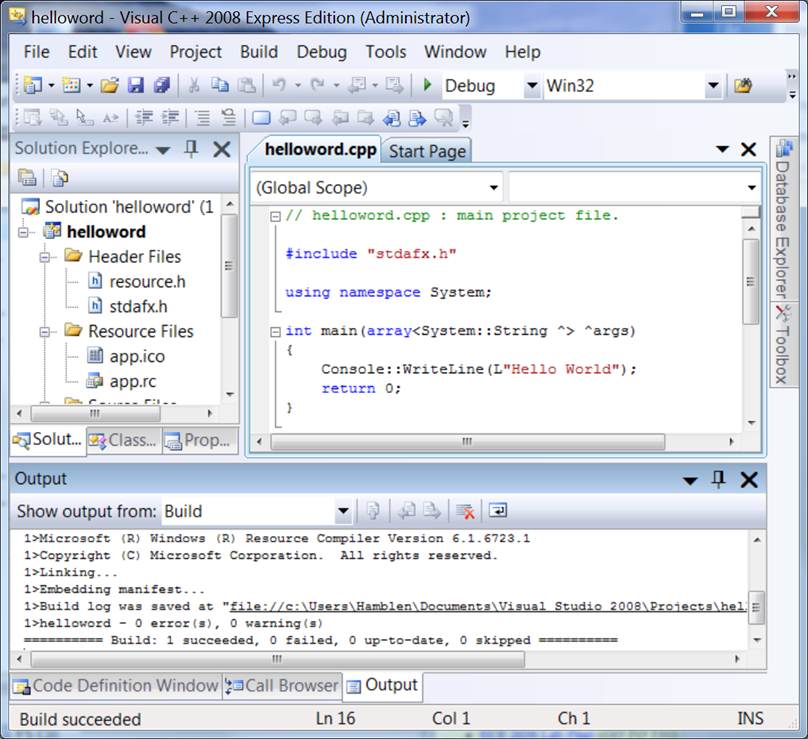Click the Properties icon in Solution Explorer
808x739 pixels.
click(x=27, y=178)
